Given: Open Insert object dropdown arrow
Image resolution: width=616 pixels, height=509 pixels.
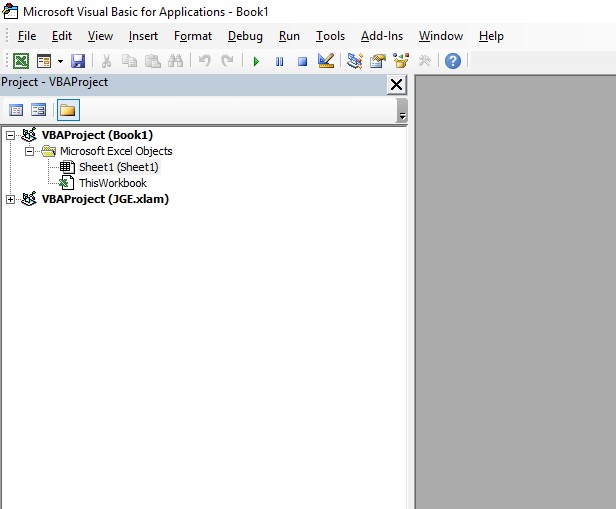Looking at the screenshot, I should click(x=60, y=61).
